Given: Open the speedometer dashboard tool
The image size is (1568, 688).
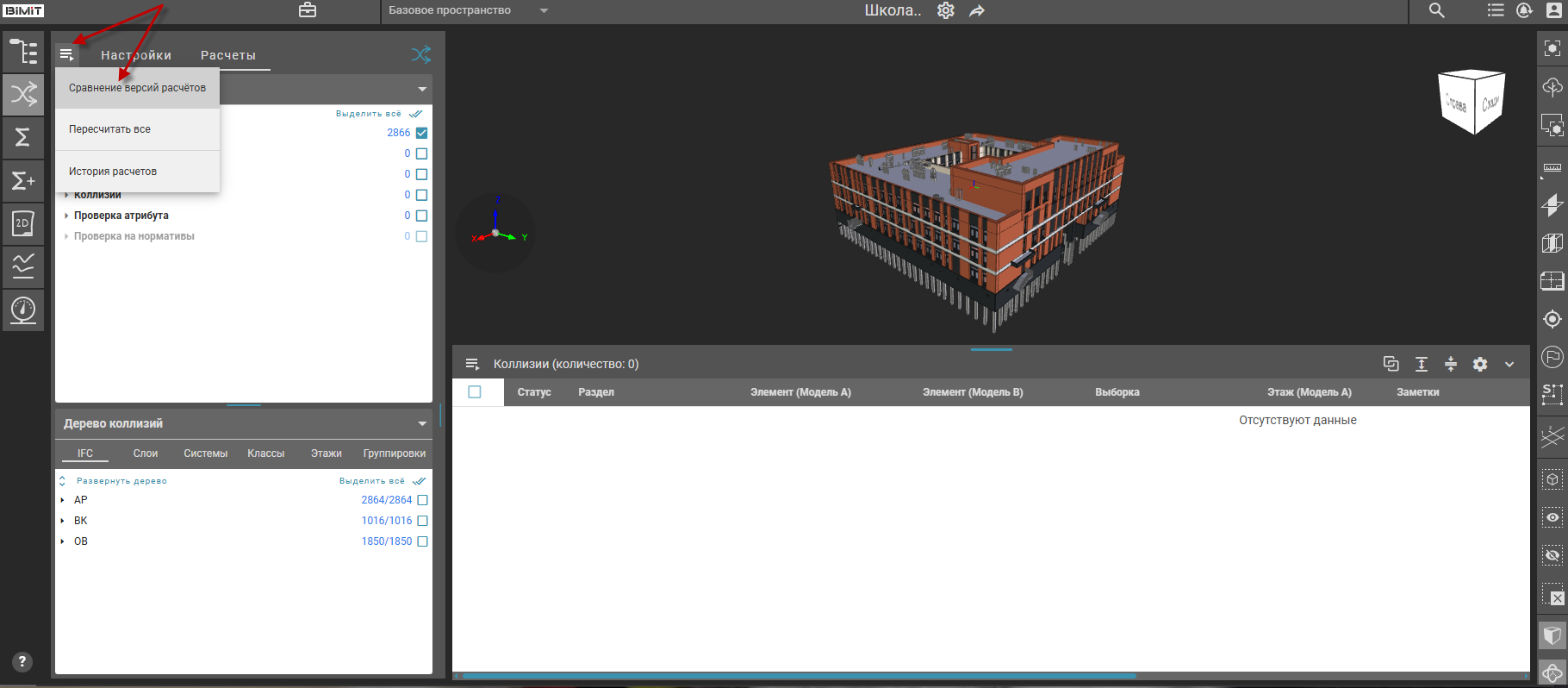Looking at the screenshot, I should tap(23, 310).
